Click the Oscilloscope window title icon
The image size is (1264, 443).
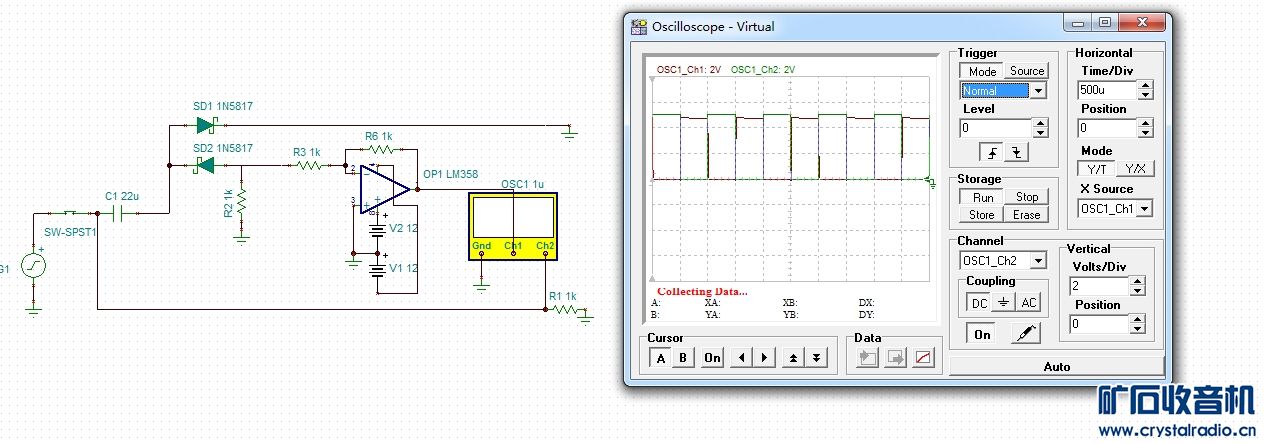pos(639,26)
